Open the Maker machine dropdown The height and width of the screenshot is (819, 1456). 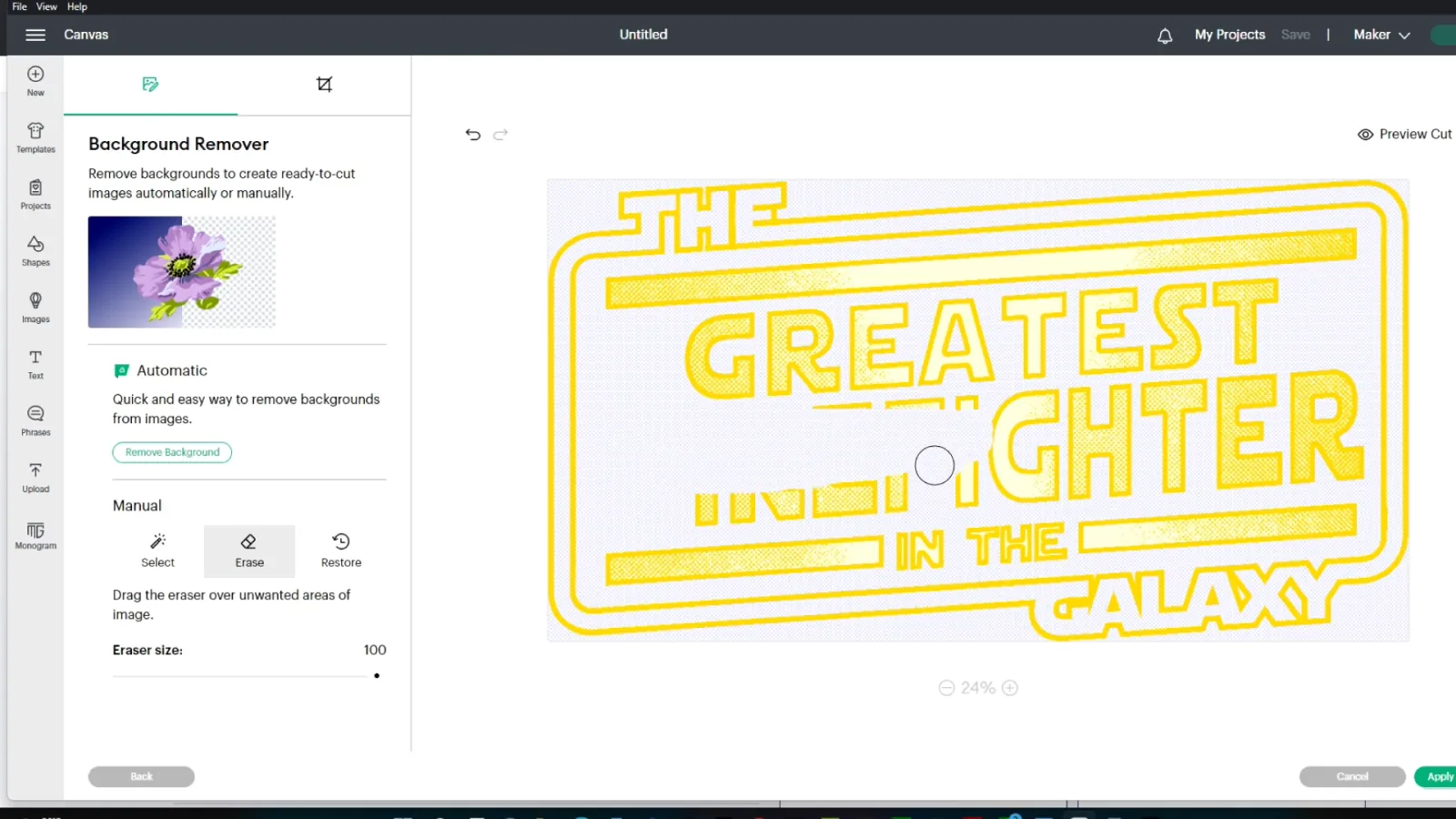pyautogui.click(x=1381, y=35)
